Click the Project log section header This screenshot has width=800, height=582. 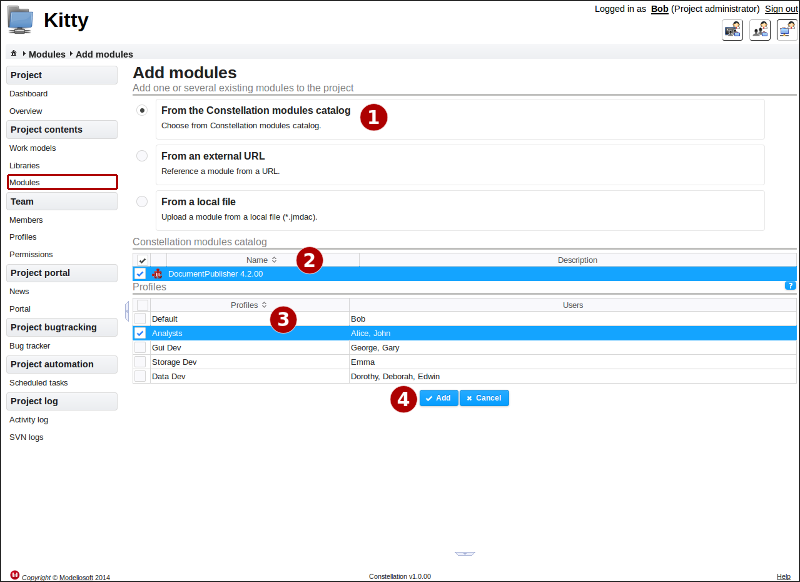(x=62, y=401)
